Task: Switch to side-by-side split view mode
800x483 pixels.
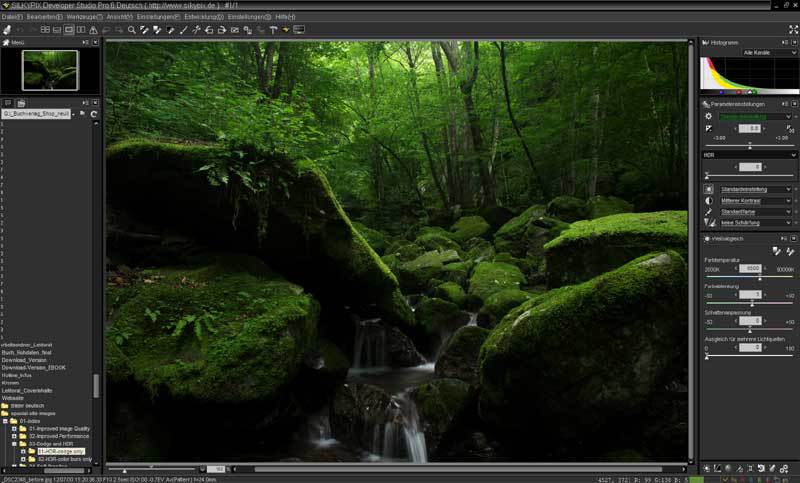Action: pyautogui.click(x=81, y=30)
